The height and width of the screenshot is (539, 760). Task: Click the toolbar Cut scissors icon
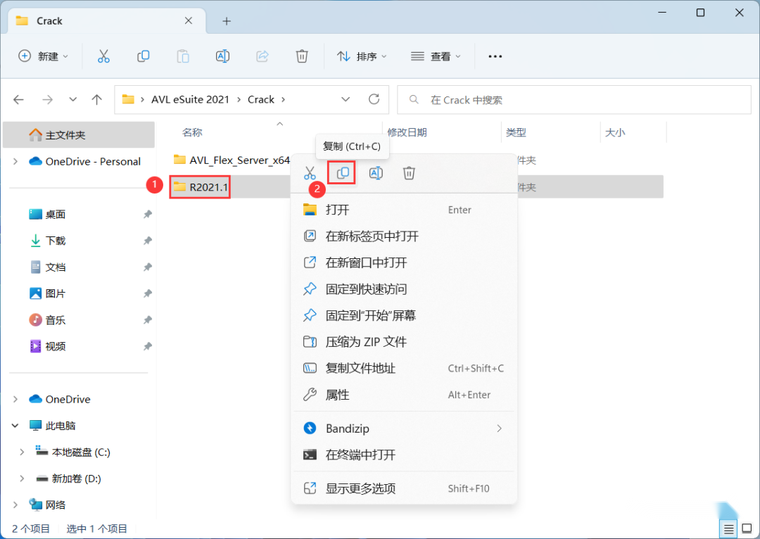pyautogui.click(x=103, y=56)
